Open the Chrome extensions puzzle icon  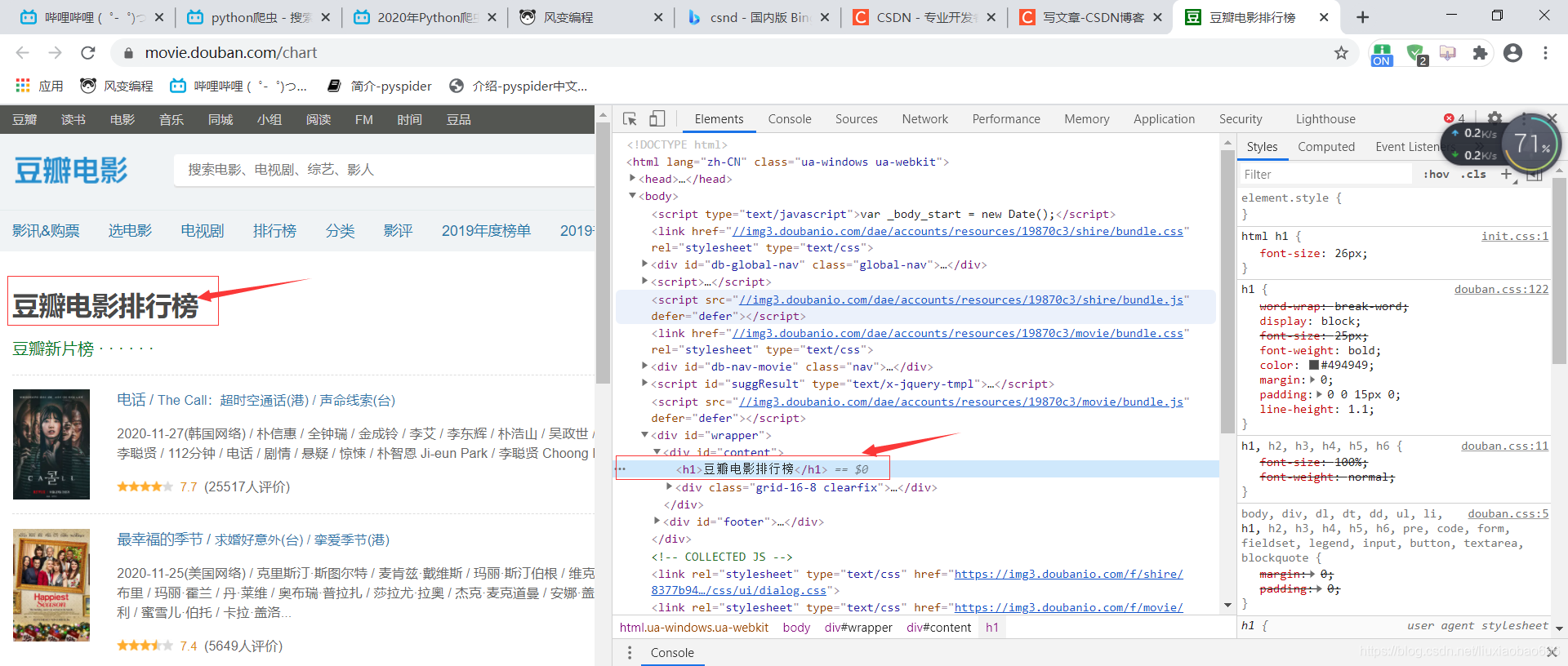(1480, 53)
